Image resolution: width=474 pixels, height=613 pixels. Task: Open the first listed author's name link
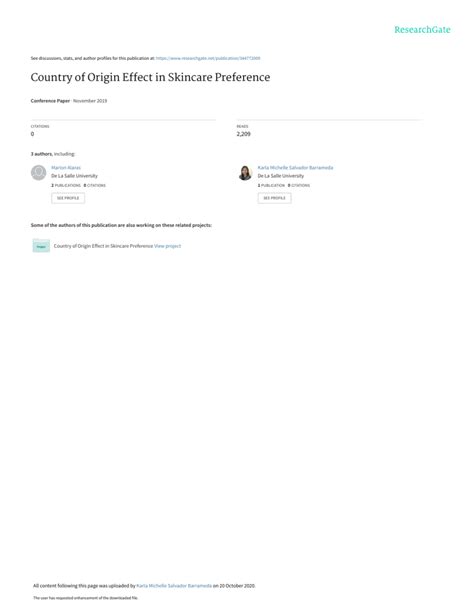pyautogui.click(x=66, y=168)
